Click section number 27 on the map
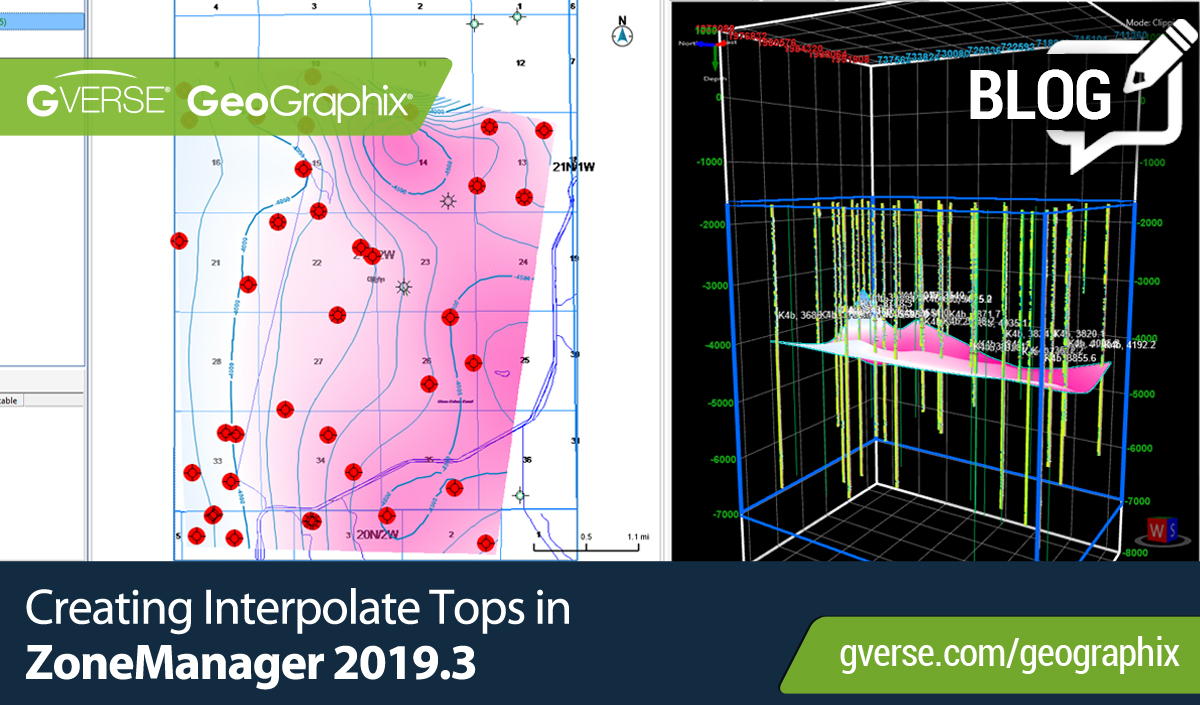 pos(318,361)
